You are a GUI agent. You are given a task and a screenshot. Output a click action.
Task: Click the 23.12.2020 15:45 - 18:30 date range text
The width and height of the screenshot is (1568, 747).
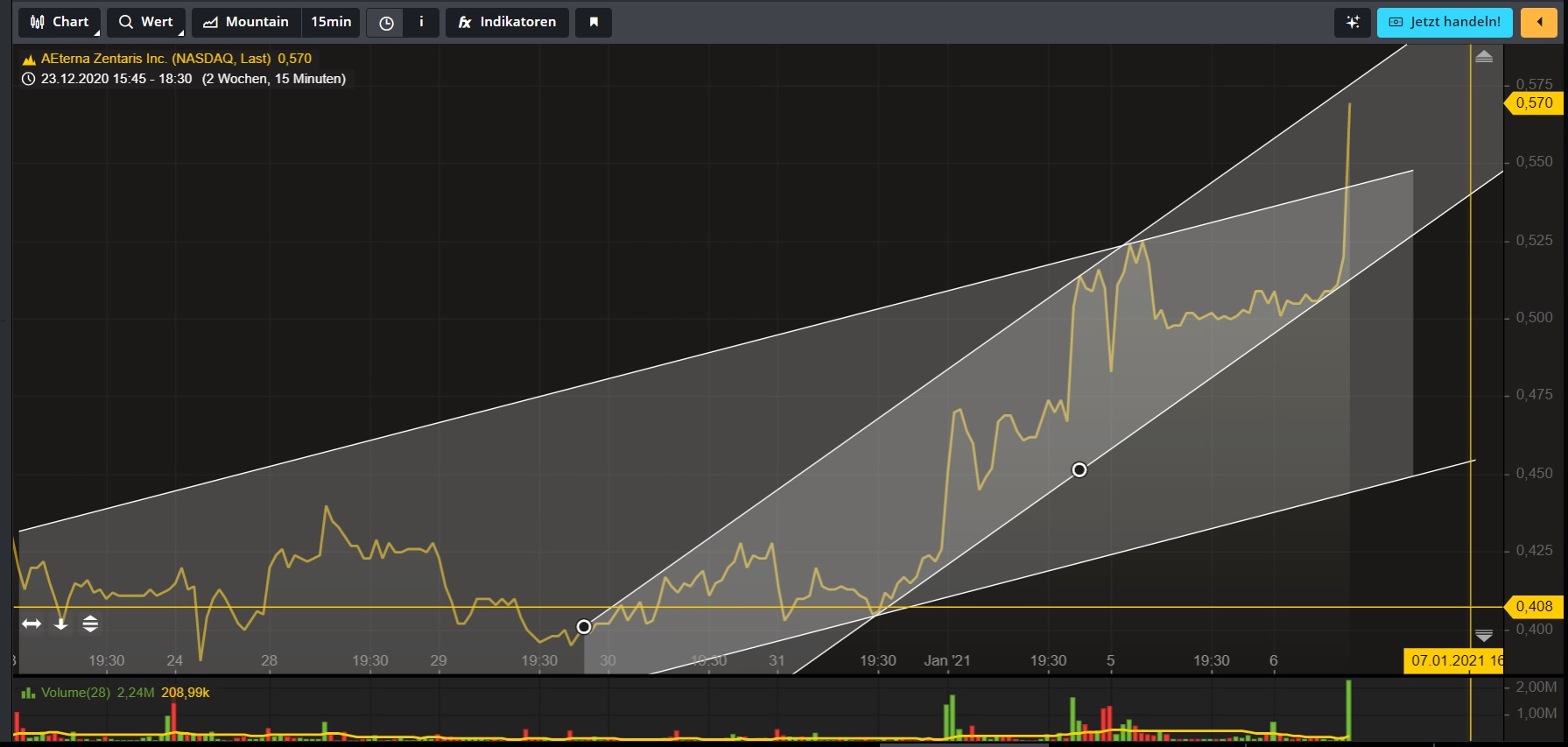tap(116, 79)
